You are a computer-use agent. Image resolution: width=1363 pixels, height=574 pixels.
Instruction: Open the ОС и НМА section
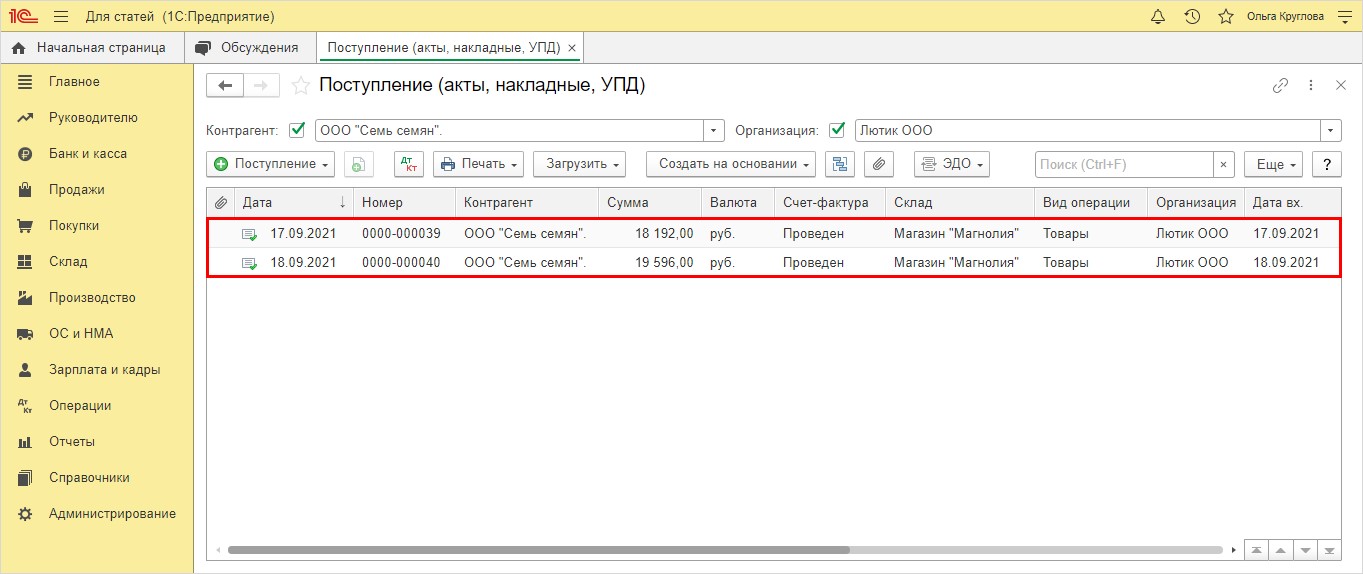click(97, 334)
